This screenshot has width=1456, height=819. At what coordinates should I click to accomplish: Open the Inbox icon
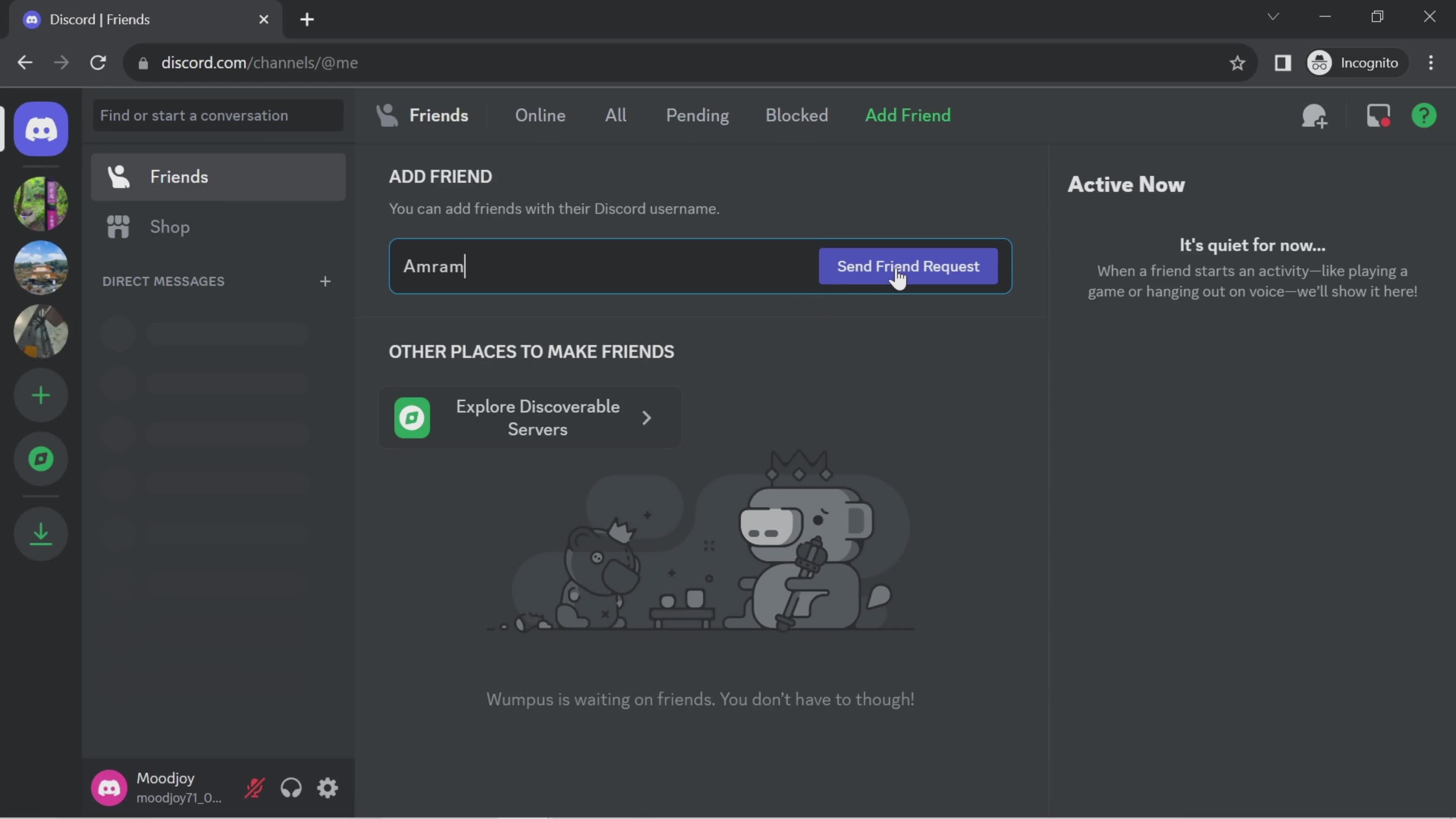1378,116
